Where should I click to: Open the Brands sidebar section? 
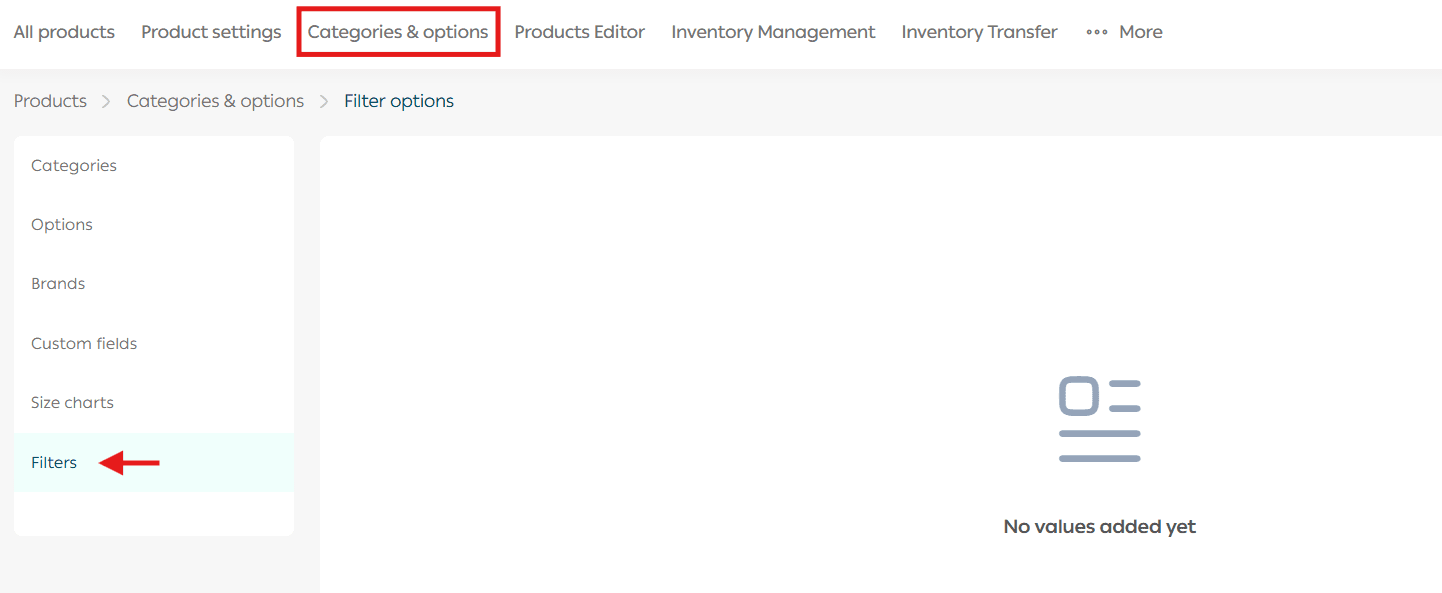[58, 284]
